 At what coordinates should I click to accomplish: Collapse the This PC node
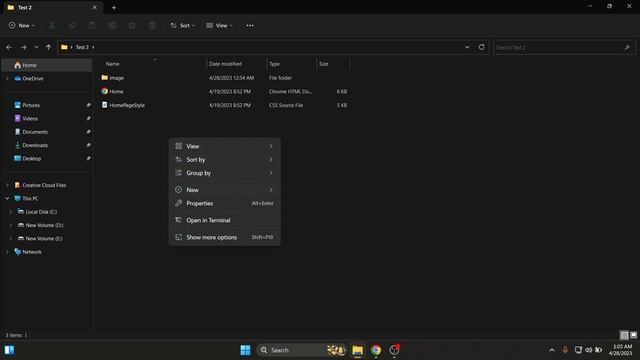click(x=7, y=198)
